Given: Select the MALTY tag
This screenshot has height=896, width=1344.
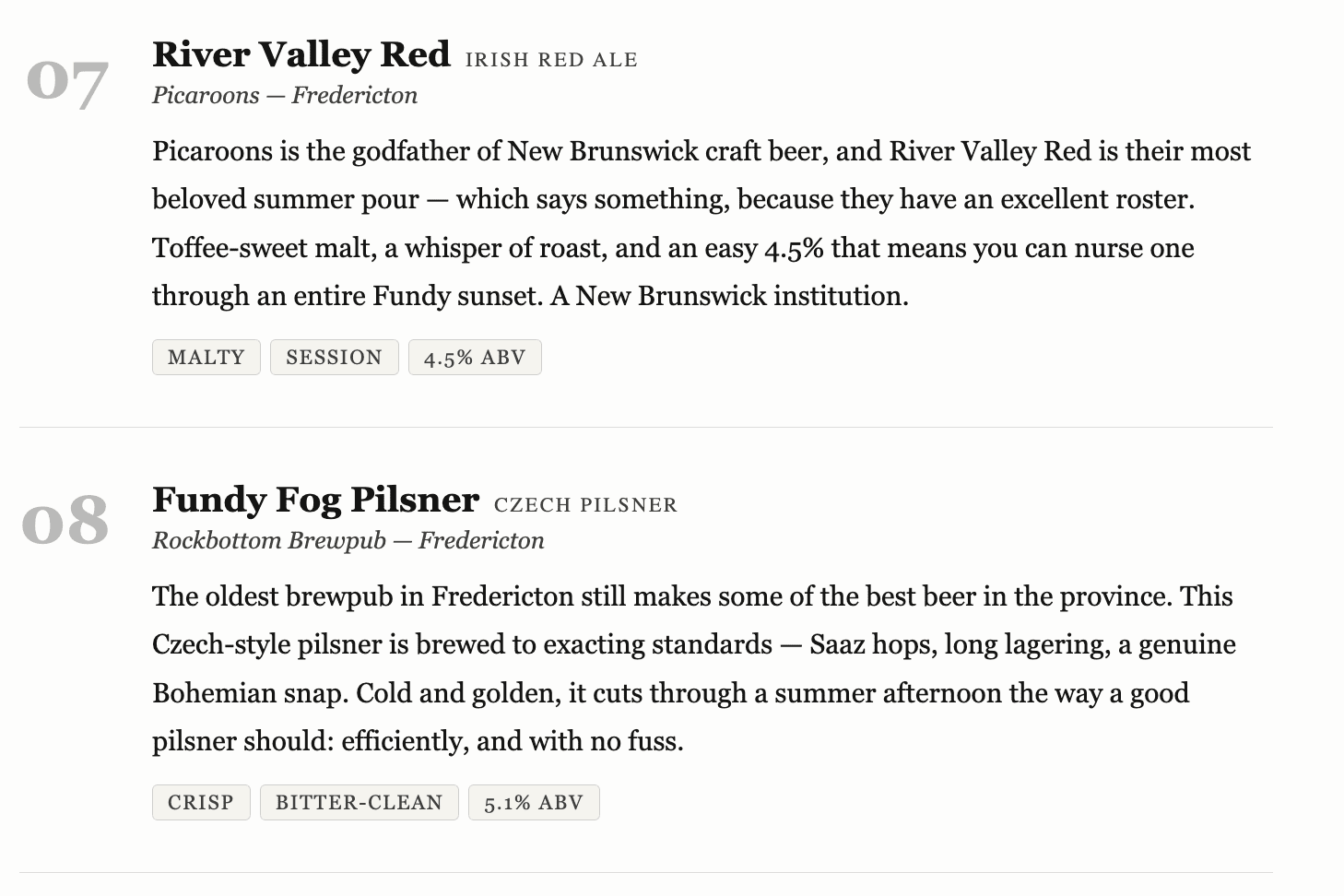Looking at the screenshot, I should tap(206, 358).
